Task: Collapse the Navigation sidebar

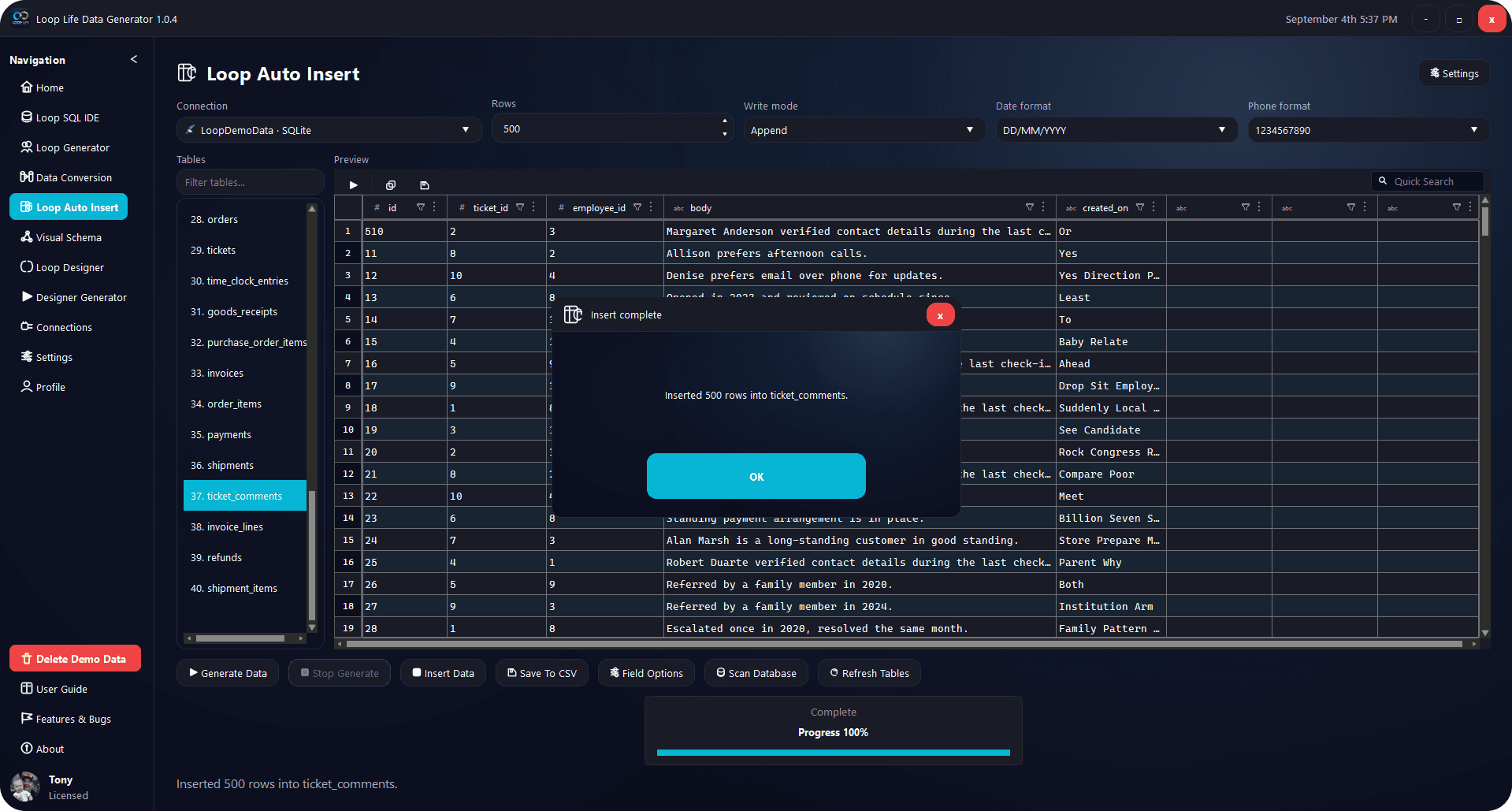Action: click(x=134, y=59)
